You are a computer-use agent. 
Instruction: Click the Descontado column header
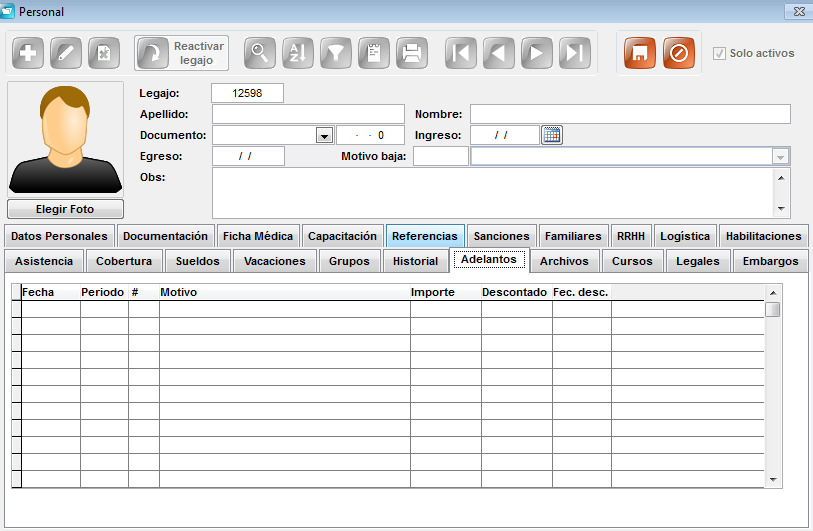click(x=517, y=292)
